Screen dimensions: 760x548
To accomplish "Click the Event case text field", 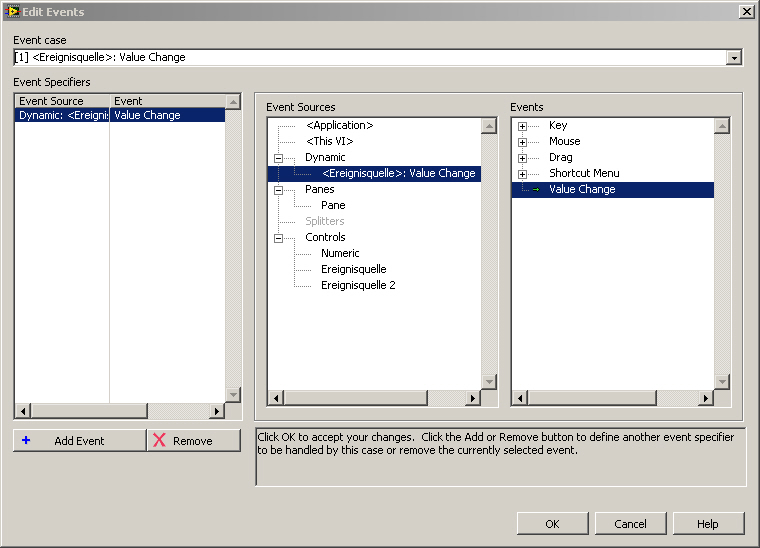I will 370,58.
